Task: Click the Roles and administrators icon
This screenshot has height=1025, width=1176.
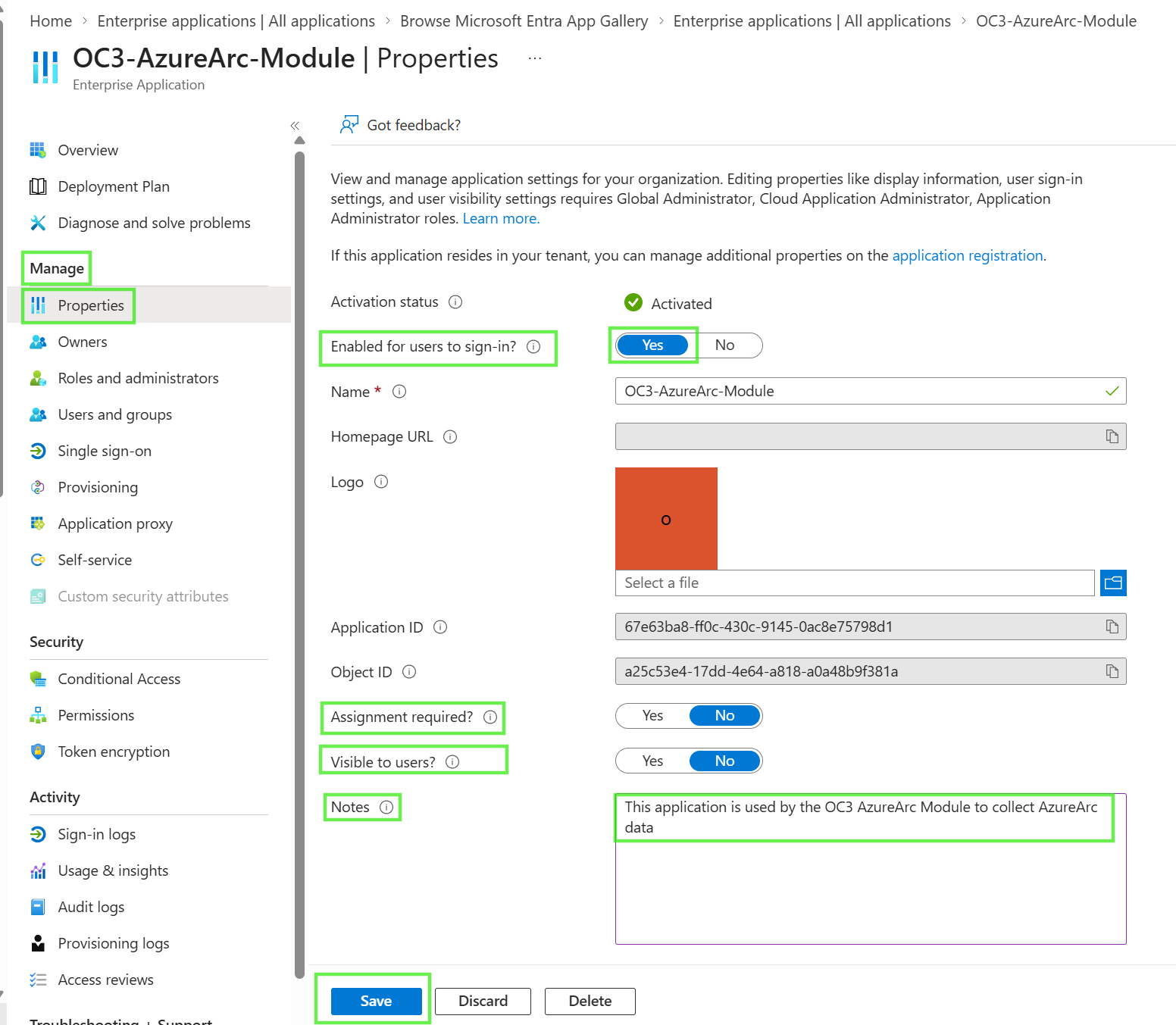Action: [x=38, y=378]
